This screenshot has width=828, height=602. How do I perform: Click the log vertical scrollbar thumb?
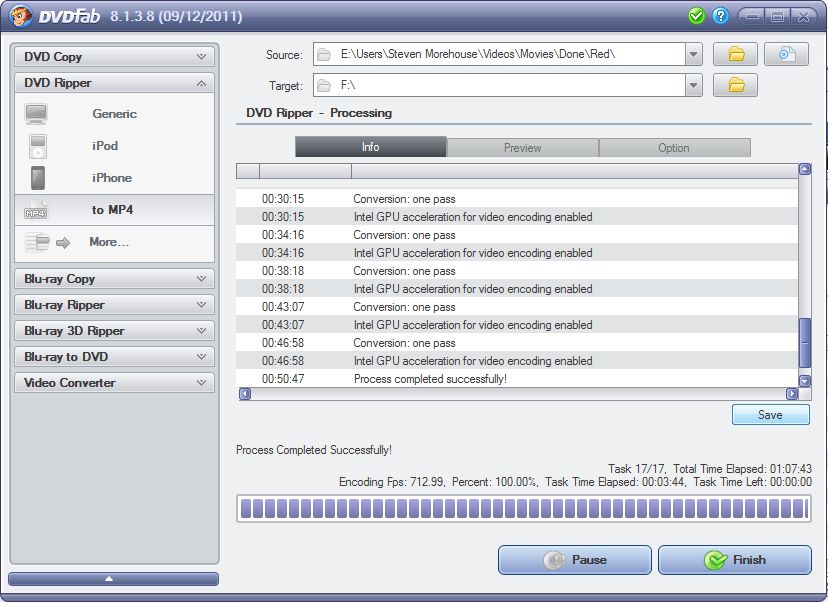click(805, 343)
